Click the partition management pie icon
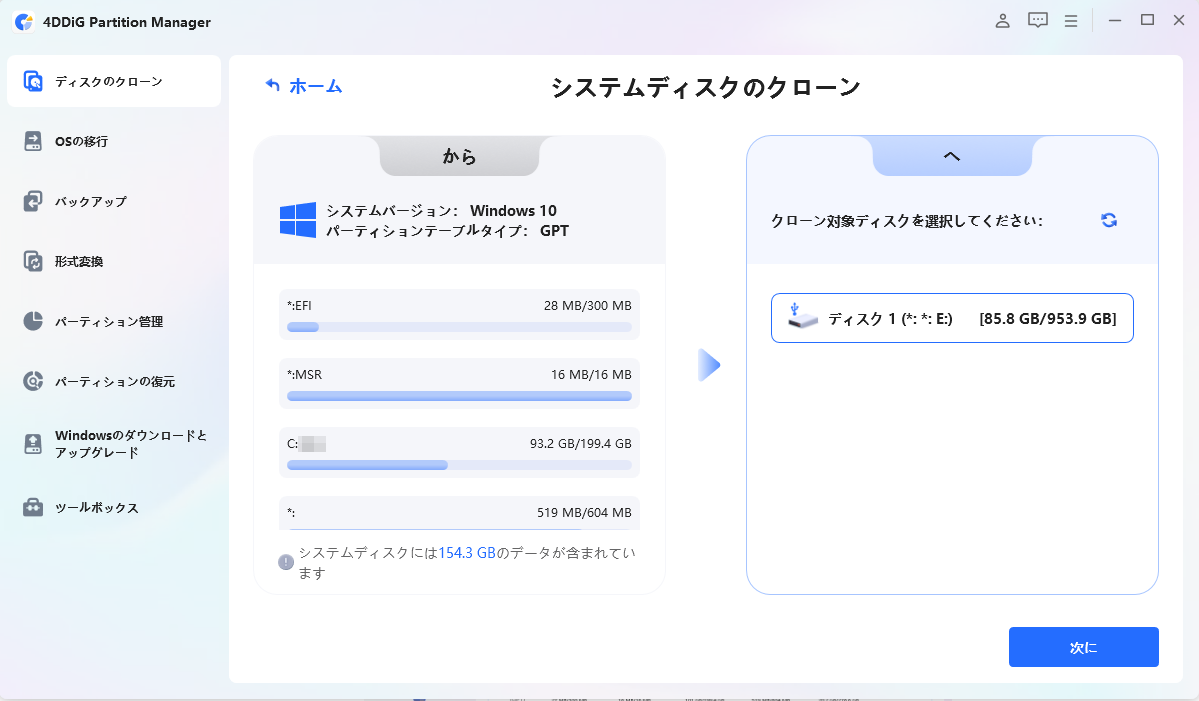Screen dimensions: 1199x701 coord(34,321)
